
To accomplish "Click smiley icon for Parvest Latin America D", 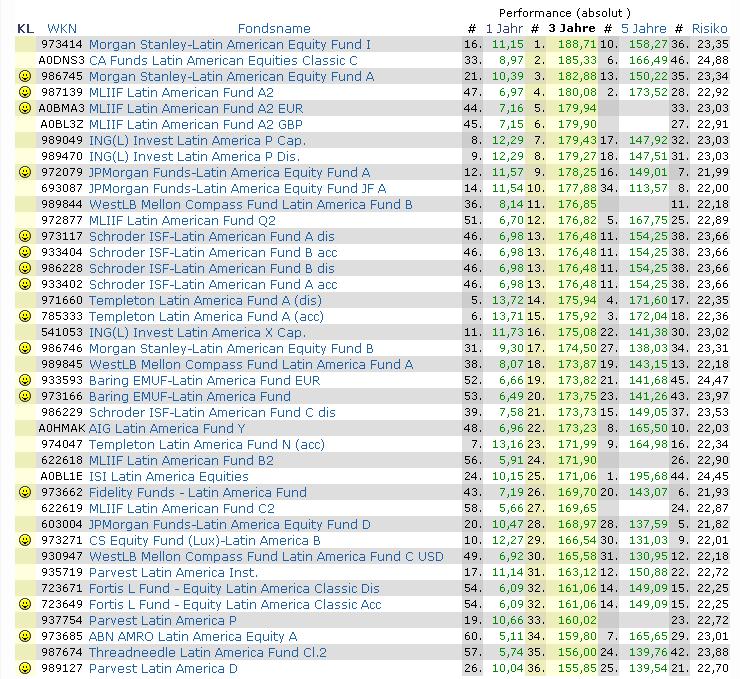I will click(25, 668).
